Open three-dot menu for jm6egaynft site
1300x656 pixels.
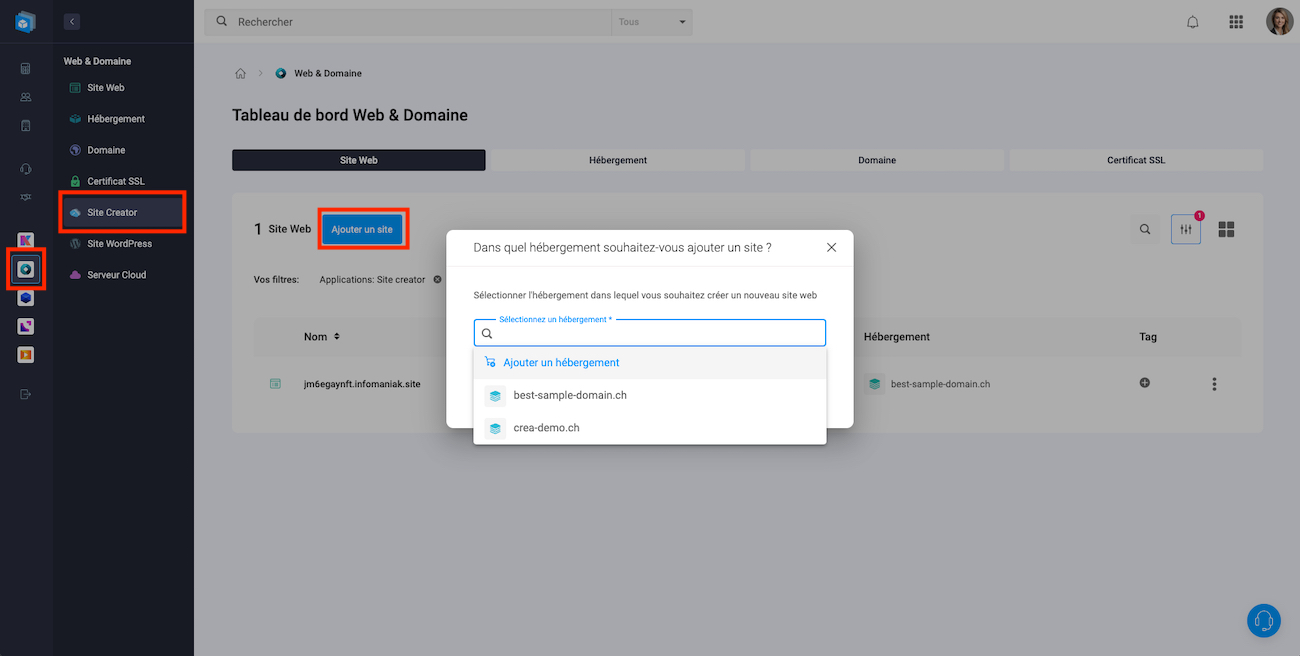point(1214,384)
